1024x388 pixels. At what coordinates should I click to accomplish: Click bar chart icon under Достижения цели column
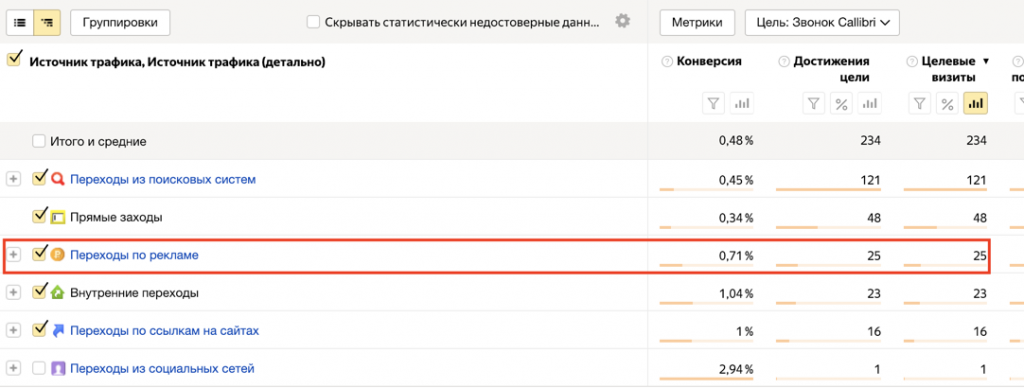[x=869, y=103]
